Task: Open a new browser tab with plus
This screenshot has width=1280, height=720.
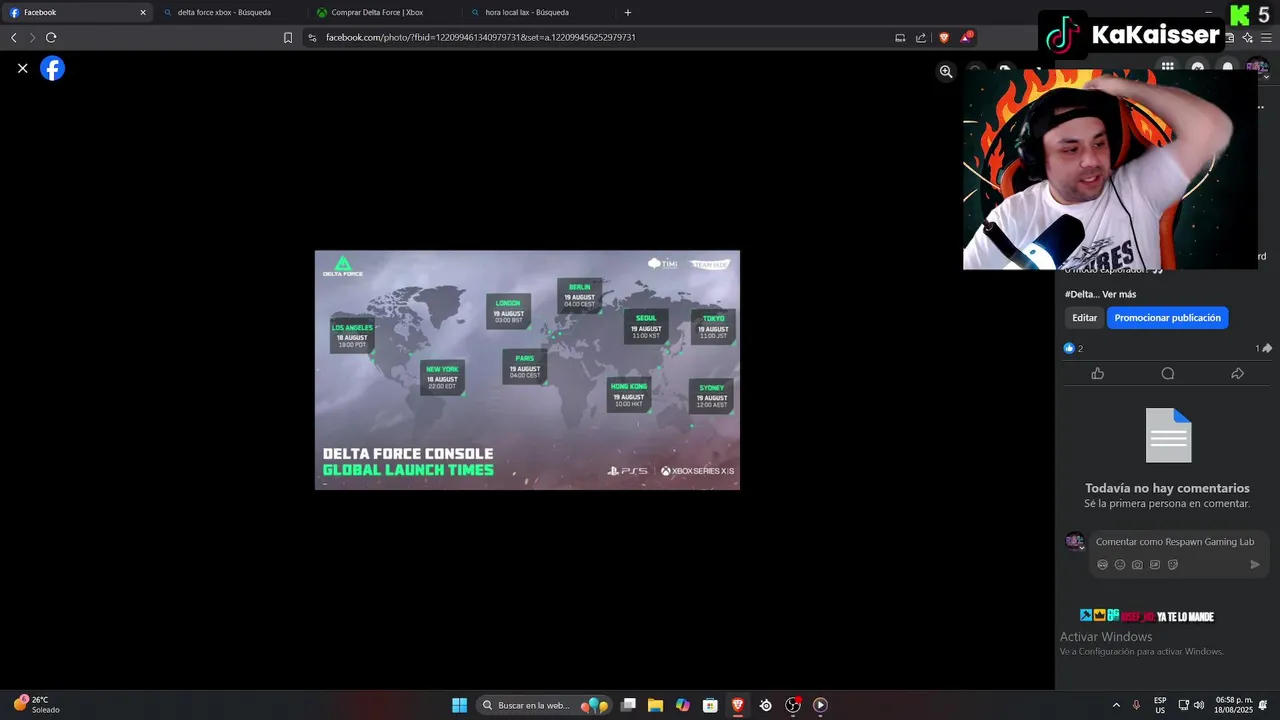Action: coord(628,13)
